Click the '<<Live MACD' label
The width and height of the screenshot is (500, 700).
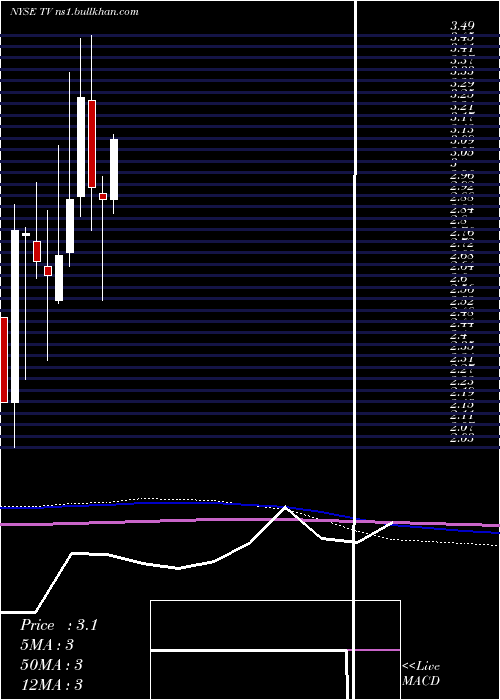point(421,674)
